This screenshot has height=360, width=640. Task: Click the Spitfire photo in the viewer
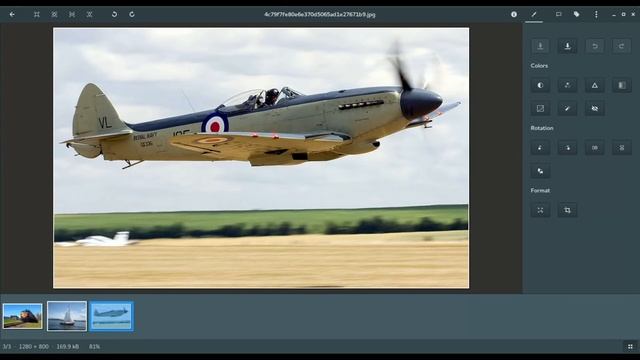pyautogui.click(x=261, y=158)
